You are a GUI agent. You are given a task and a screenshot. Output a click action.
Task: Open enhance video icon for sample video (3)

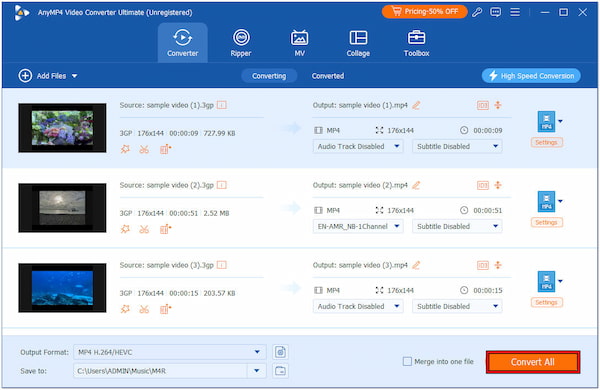click(165, 309)
